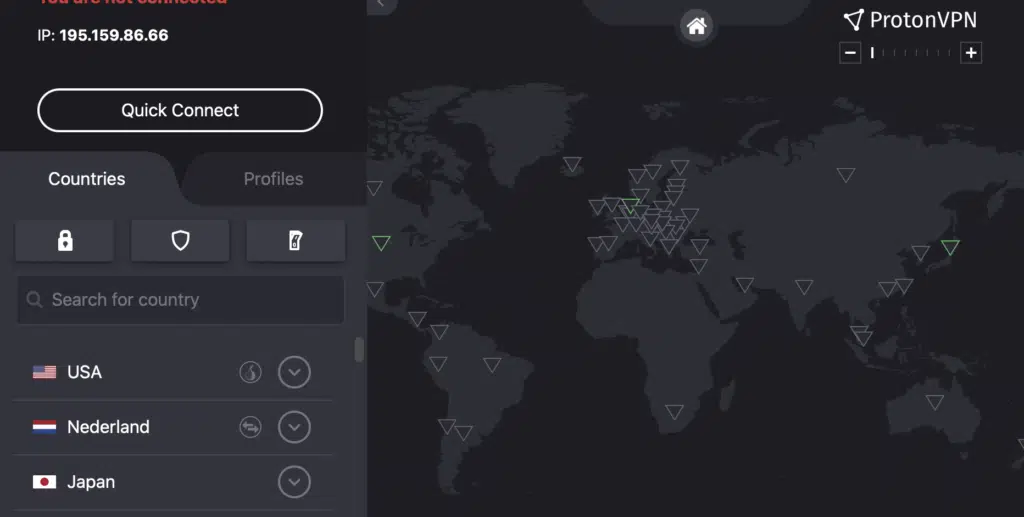
Task: Select the UAE marker on the map
Action: 744,285
